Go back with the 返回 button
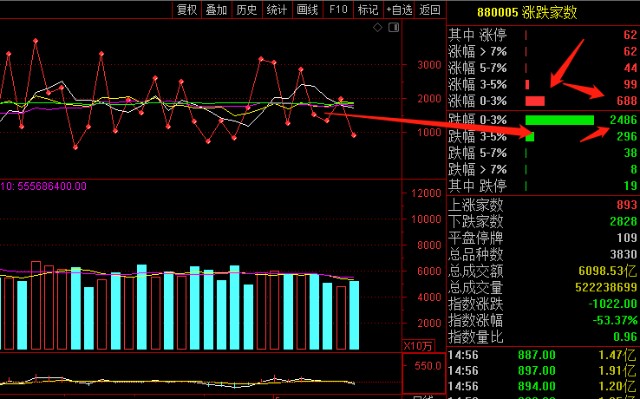640x399 pixels. 430,9
